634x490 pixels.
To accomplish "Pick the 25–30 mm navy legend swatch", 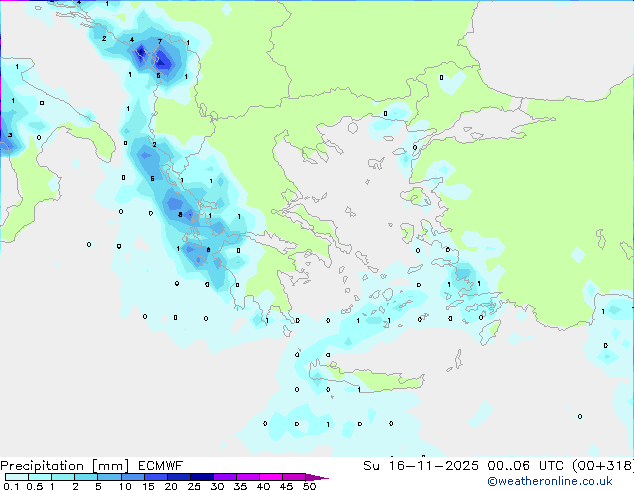I will point(201,477).
